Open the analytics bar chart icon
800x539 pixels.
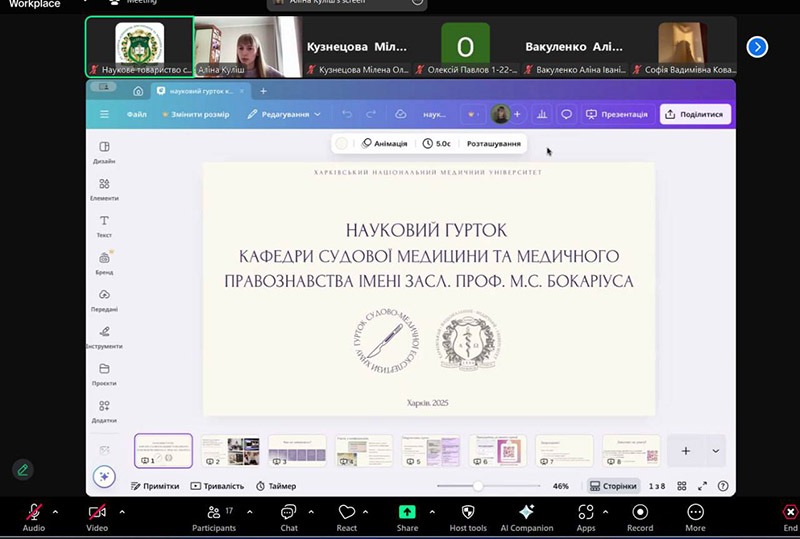point(542,114)
